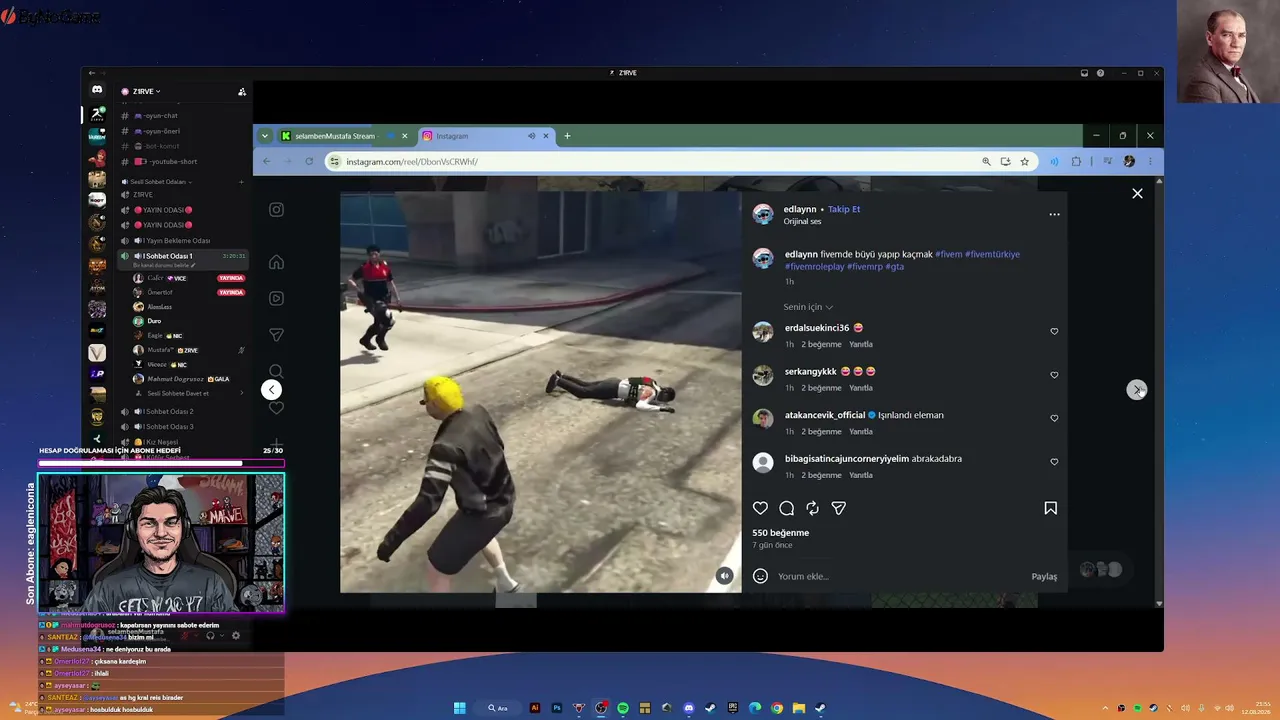This screenshot has height=720, width=1280.
Task: Switch to the Instagram browser tab
Action: [487, 136]
